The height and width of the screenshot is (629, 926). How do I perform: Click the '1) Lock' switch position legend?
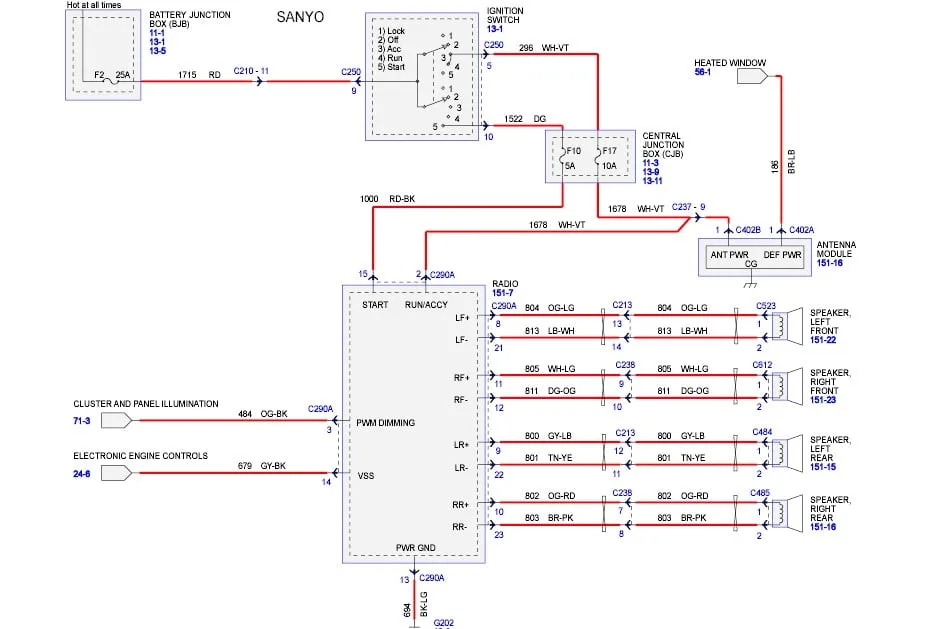(x=391, y=31)
